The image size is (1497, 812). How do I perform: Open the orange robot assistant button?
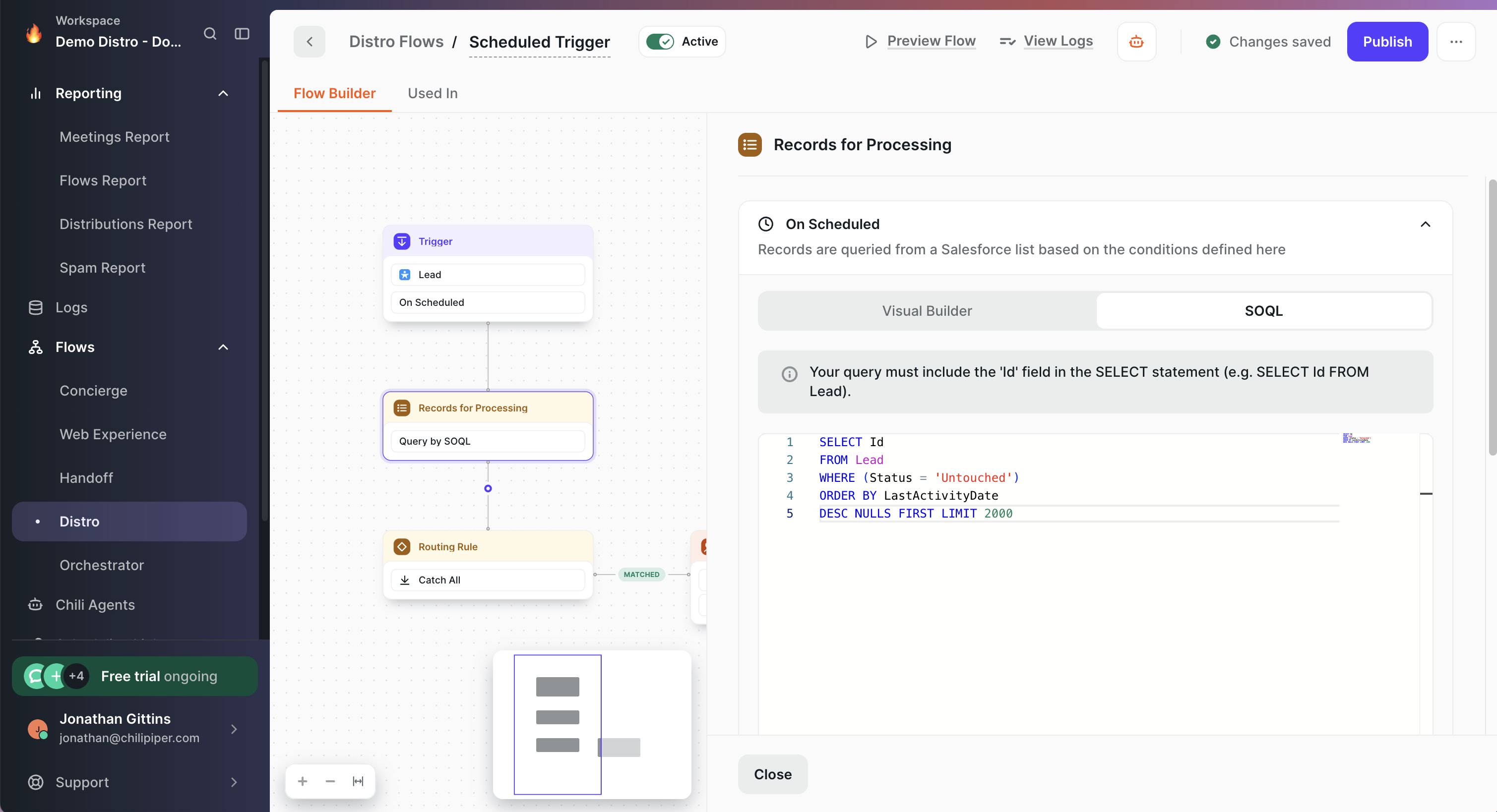[x=1136, y=41]
